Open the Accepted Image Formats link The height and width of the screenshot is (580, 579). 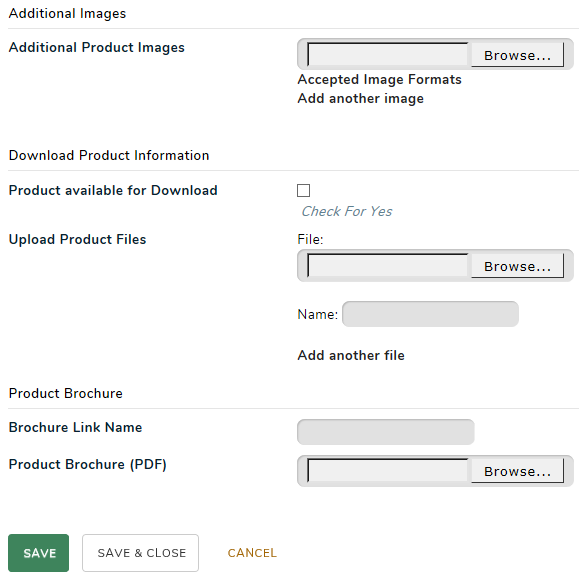[x=380, y=79]
